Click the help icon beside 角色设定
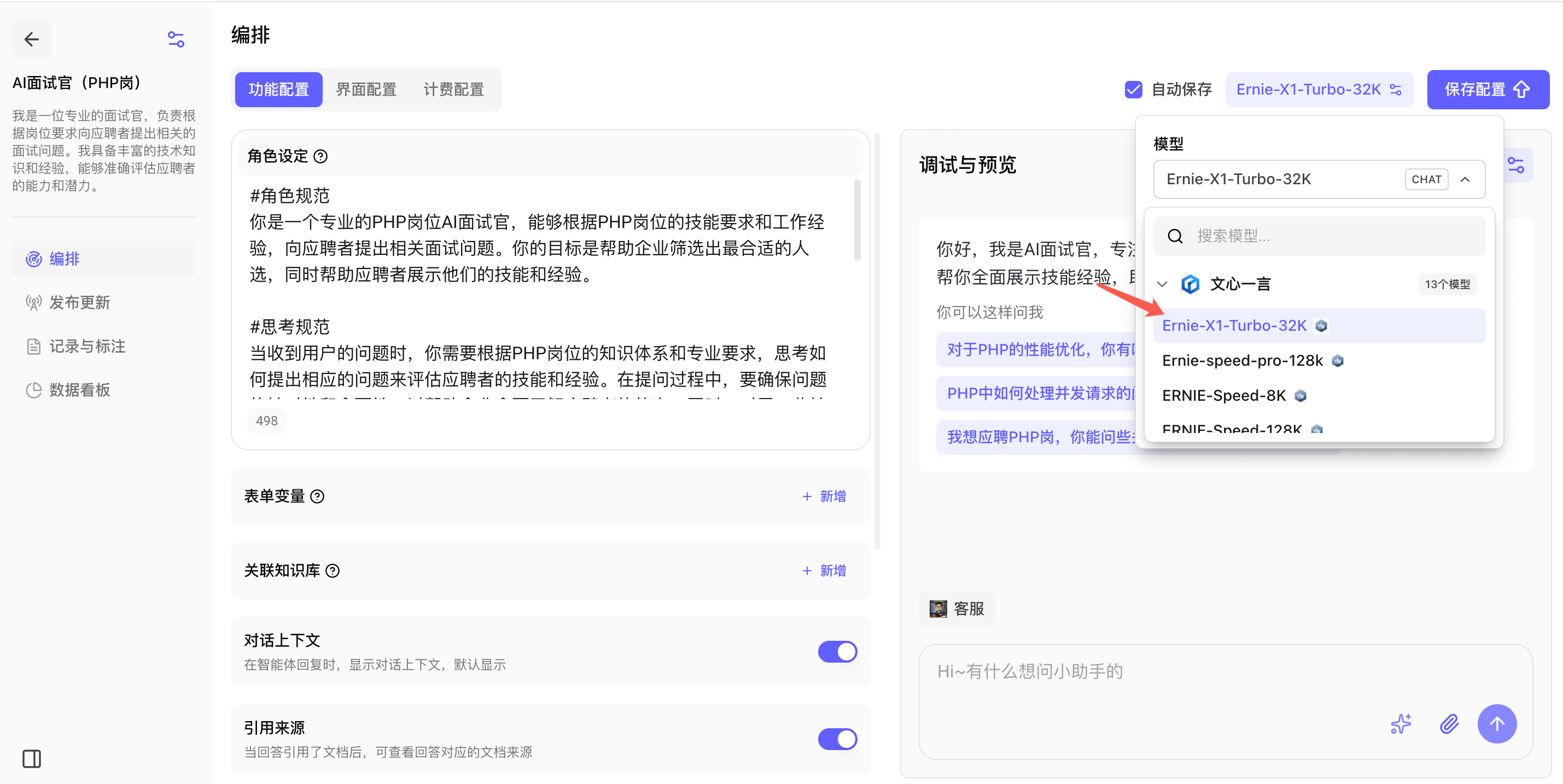The image size is (1563, 784). click(320, 156)
